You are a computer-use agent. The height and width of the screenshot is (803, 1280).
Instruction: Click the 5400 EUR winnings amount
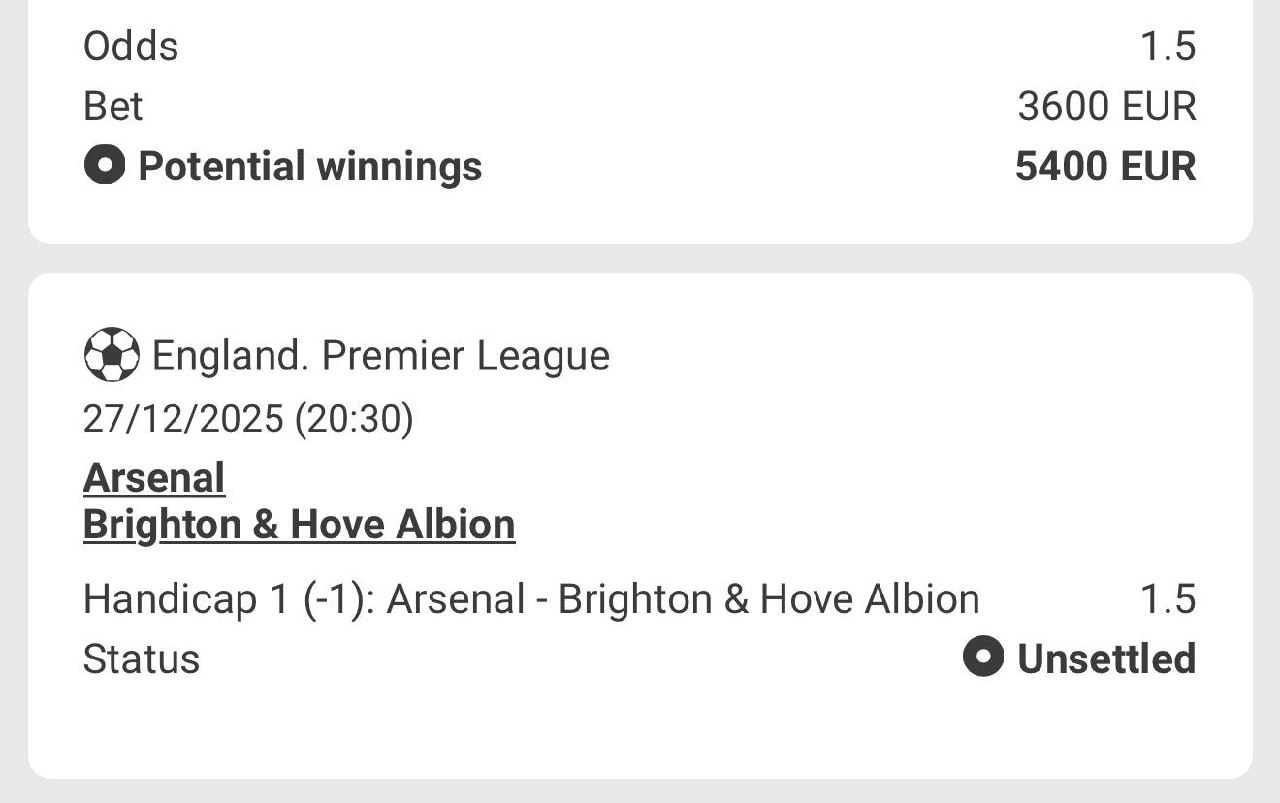tap(1105, 166)
